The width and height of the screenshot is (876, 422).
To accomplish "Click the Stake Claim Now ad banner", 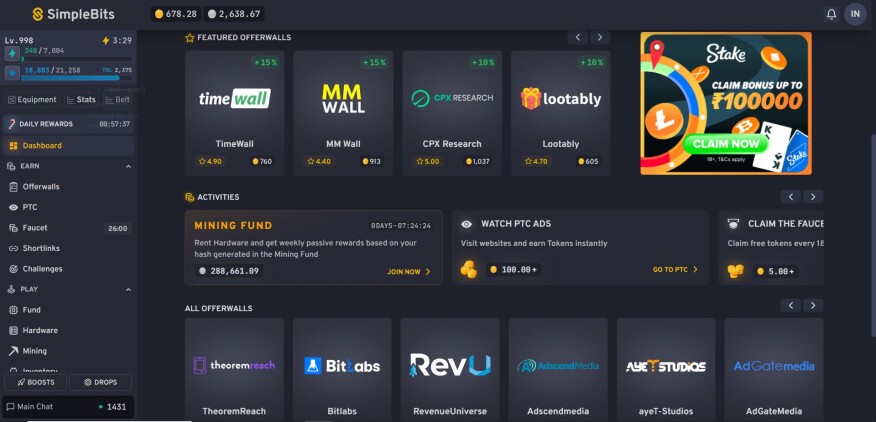I will (726, 103).
